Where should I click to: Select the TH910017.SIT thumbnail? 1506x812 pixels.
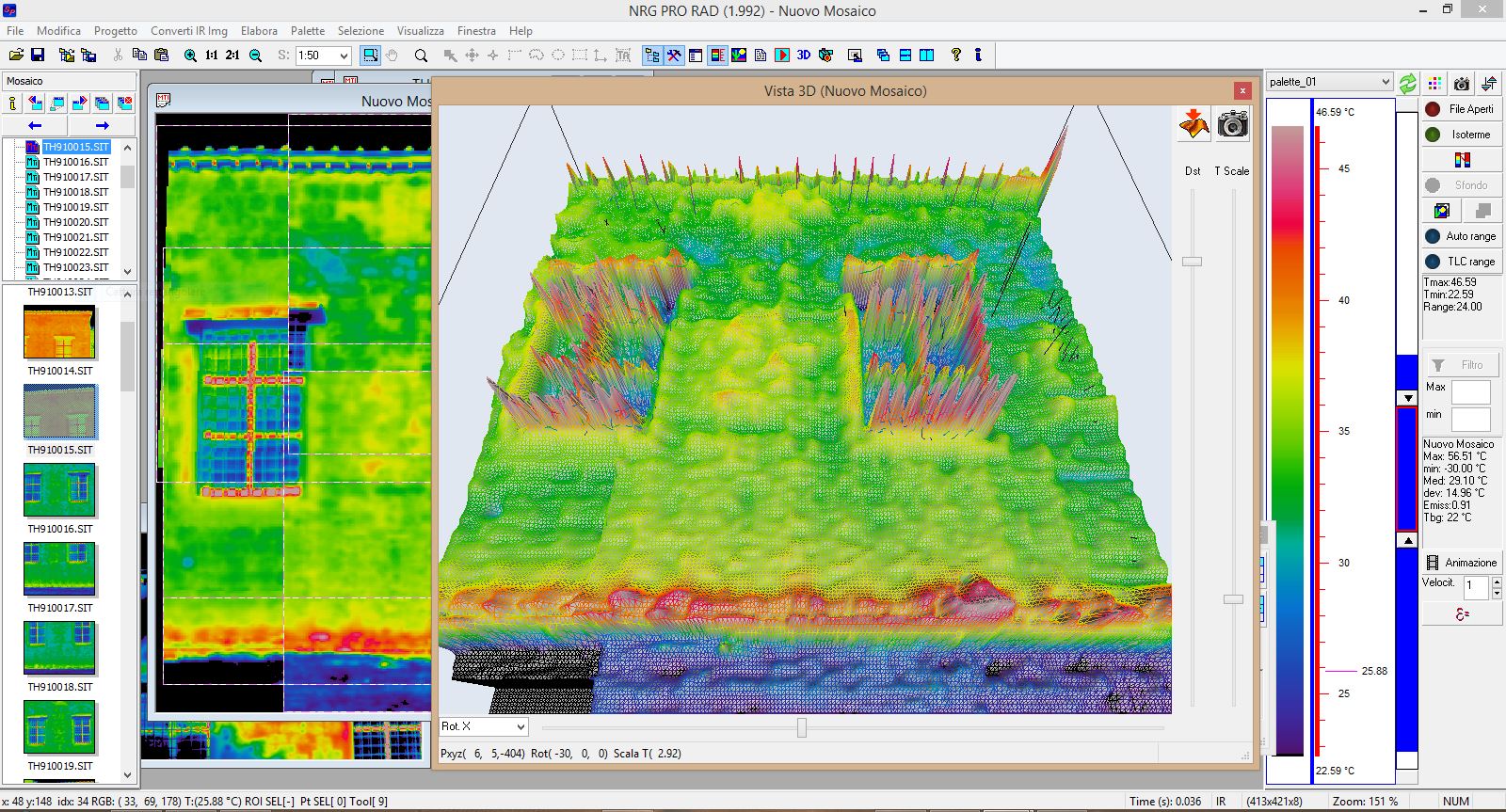click(x=59, y=569)
